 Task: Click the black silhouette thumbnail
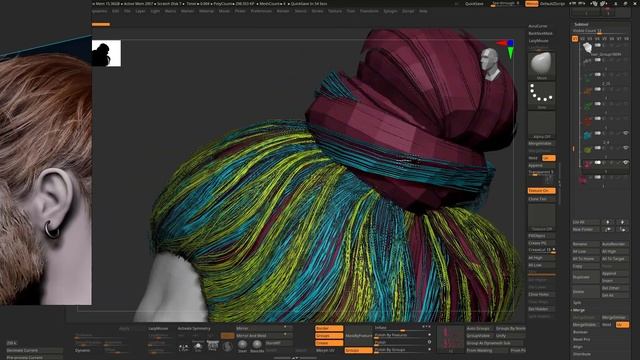click(106, 53)
